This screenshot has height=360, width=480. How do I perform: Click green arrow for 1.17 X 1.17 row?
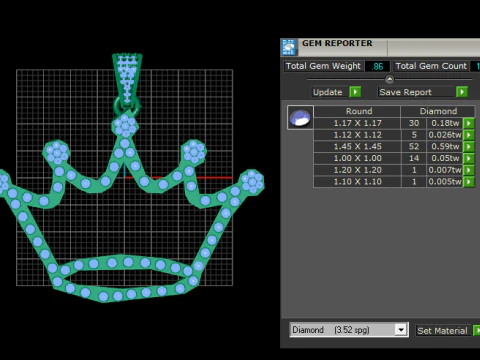[469, 123]
